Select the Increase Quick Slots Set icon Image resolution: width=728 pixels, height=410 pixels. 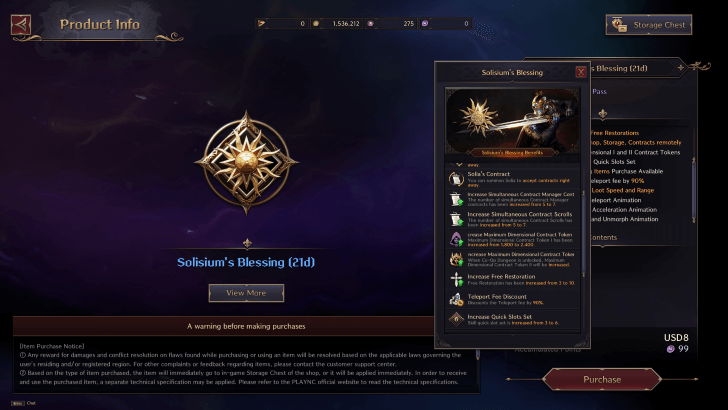point(456,319)
